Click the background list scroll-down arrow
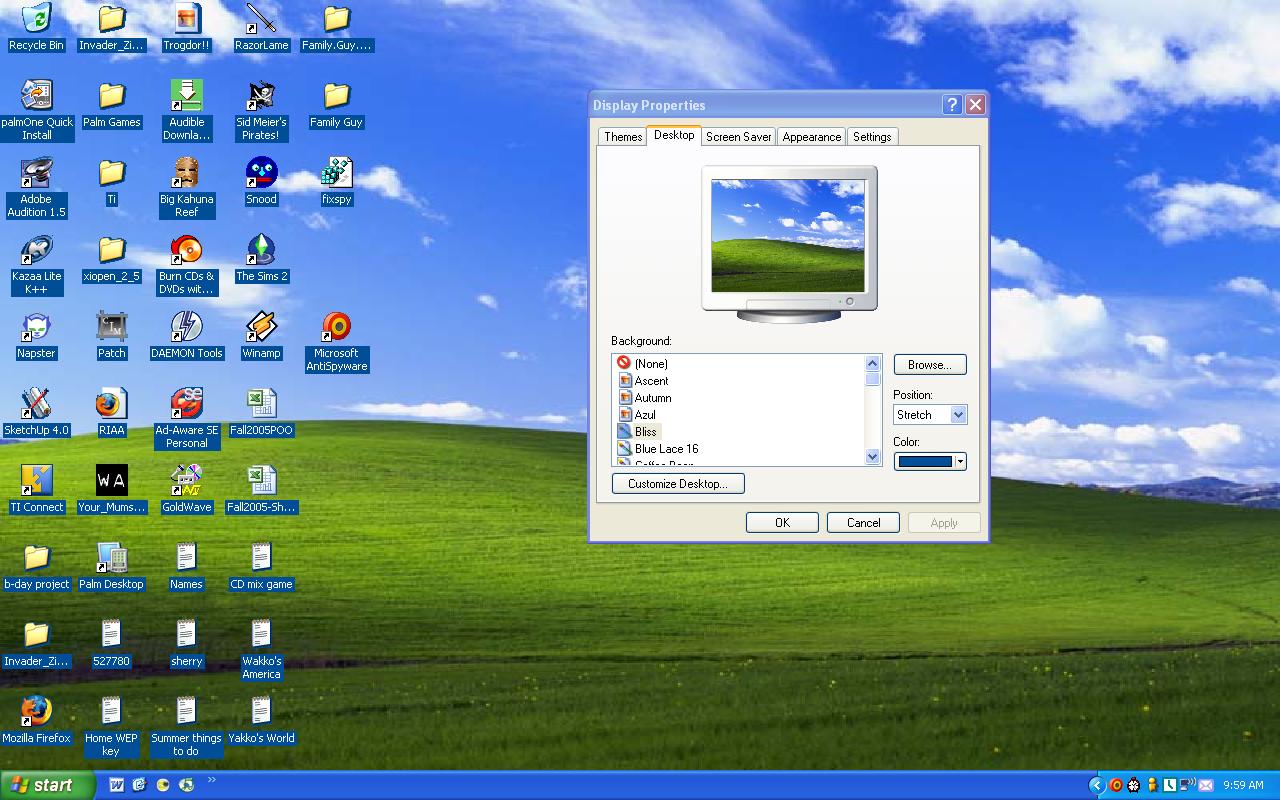1280x800 pixels. click(x=872, y=457)
